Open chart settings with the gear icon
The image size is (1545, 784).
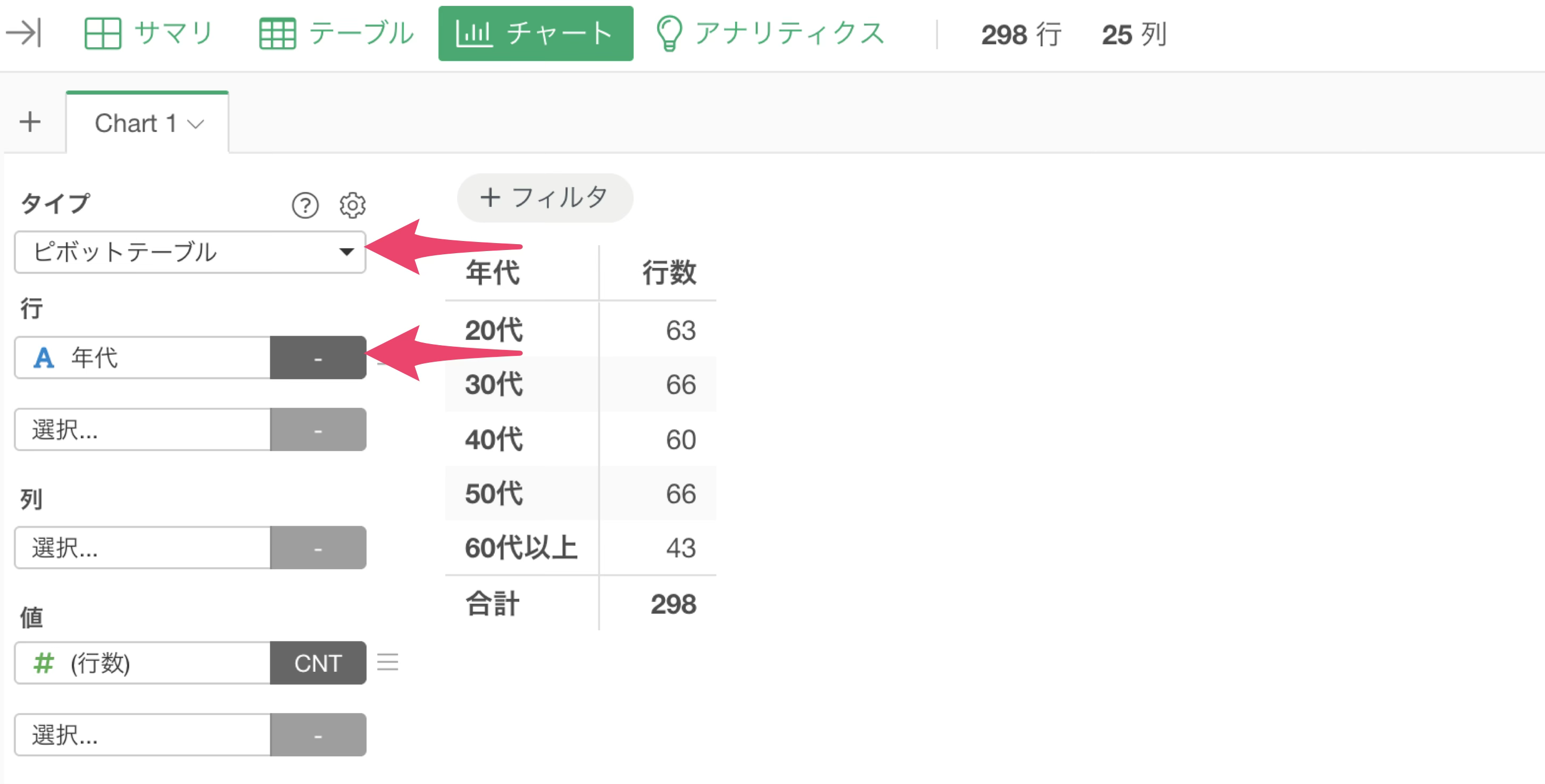[353, 206]
